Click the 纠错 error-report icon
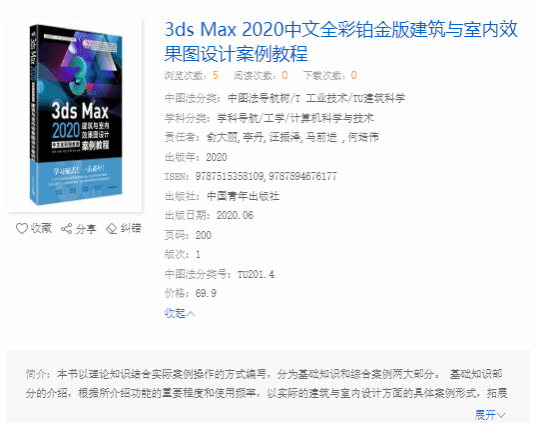The height and width of the screenshot is (423, 538). [112, 229]
